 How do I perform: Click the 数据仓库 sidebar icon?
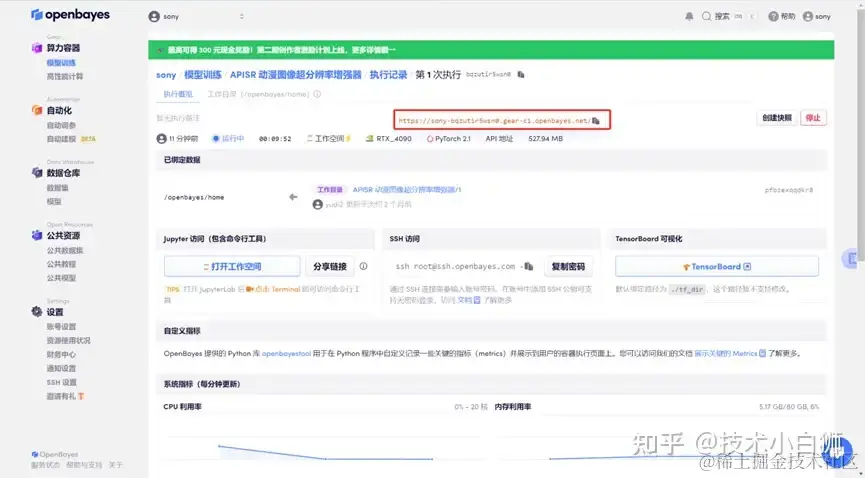37,173
